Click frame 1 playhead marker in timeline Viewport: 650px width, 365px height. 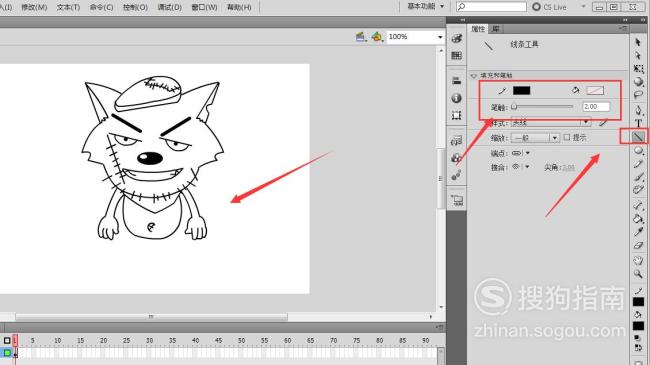point(15,341)
